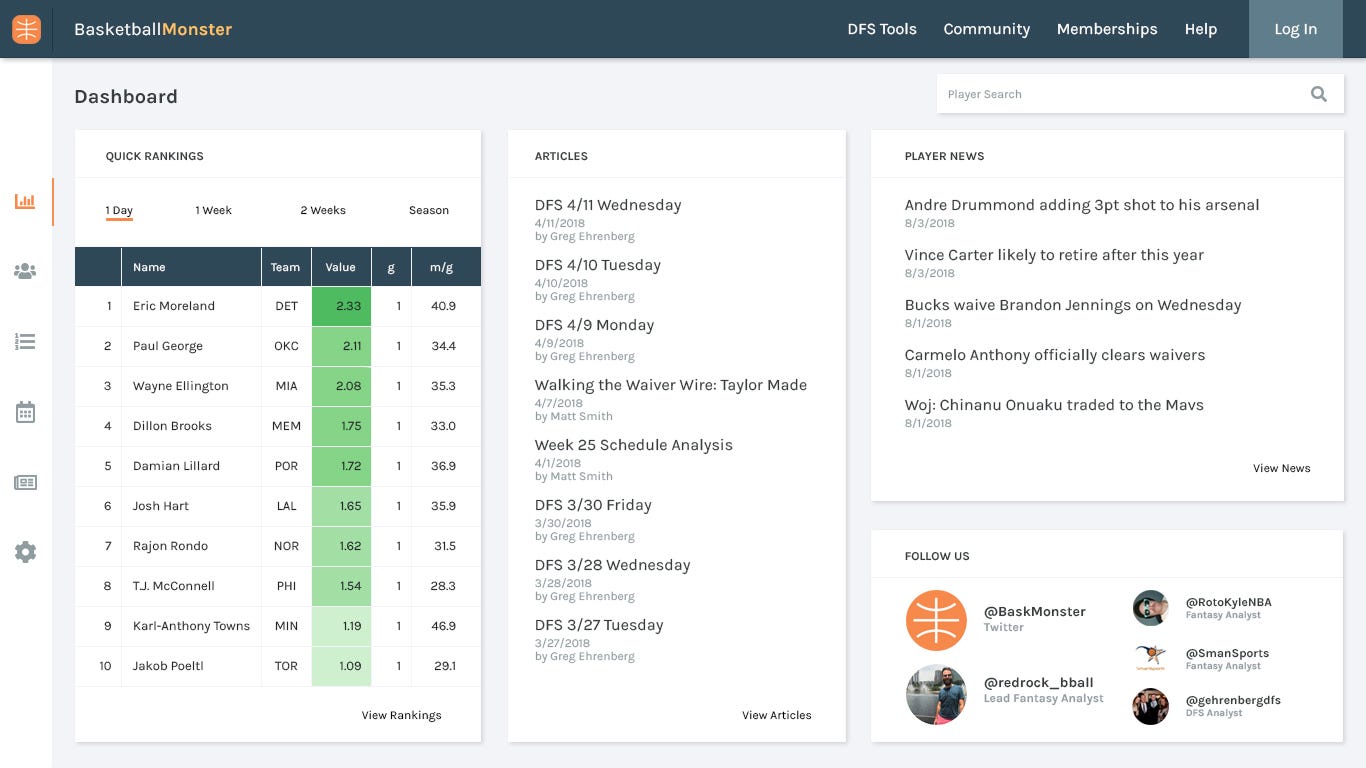
Task: Select the 2 Weeks rankings tab
Action: 323,211
